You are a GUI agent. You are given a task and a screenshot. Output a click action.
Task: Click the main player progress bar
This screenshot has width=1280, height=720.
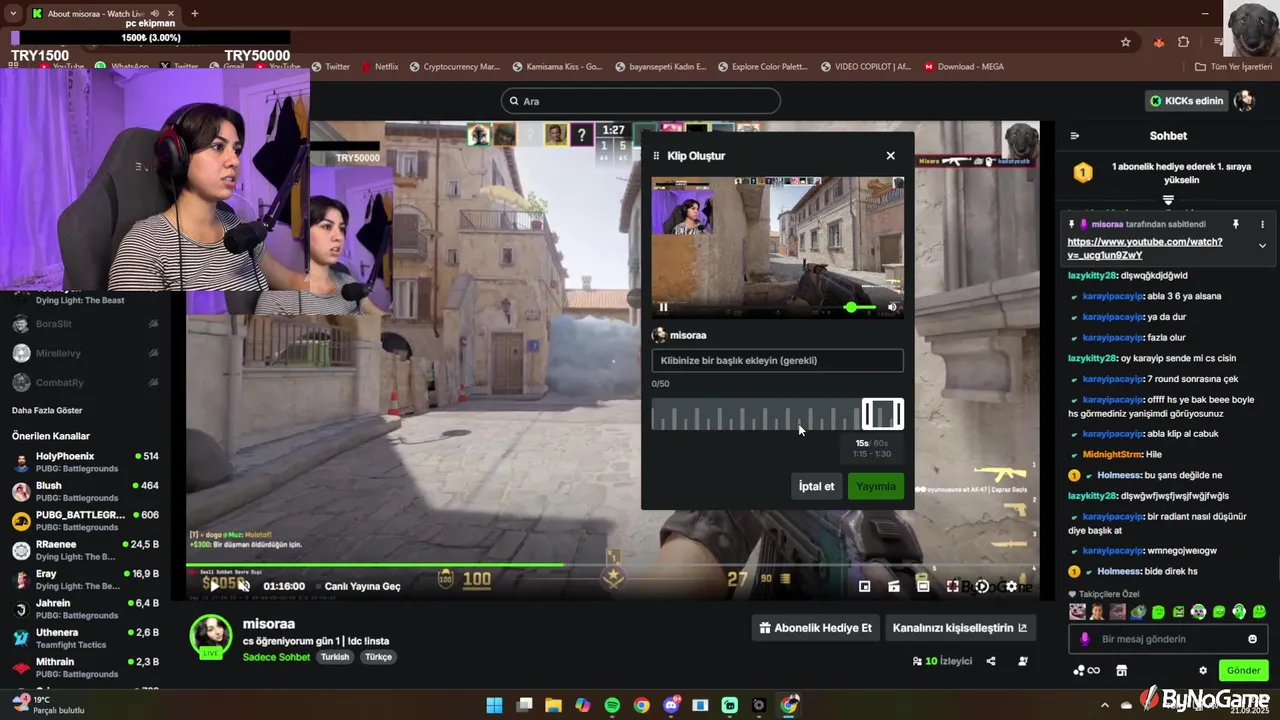(612, 566)
